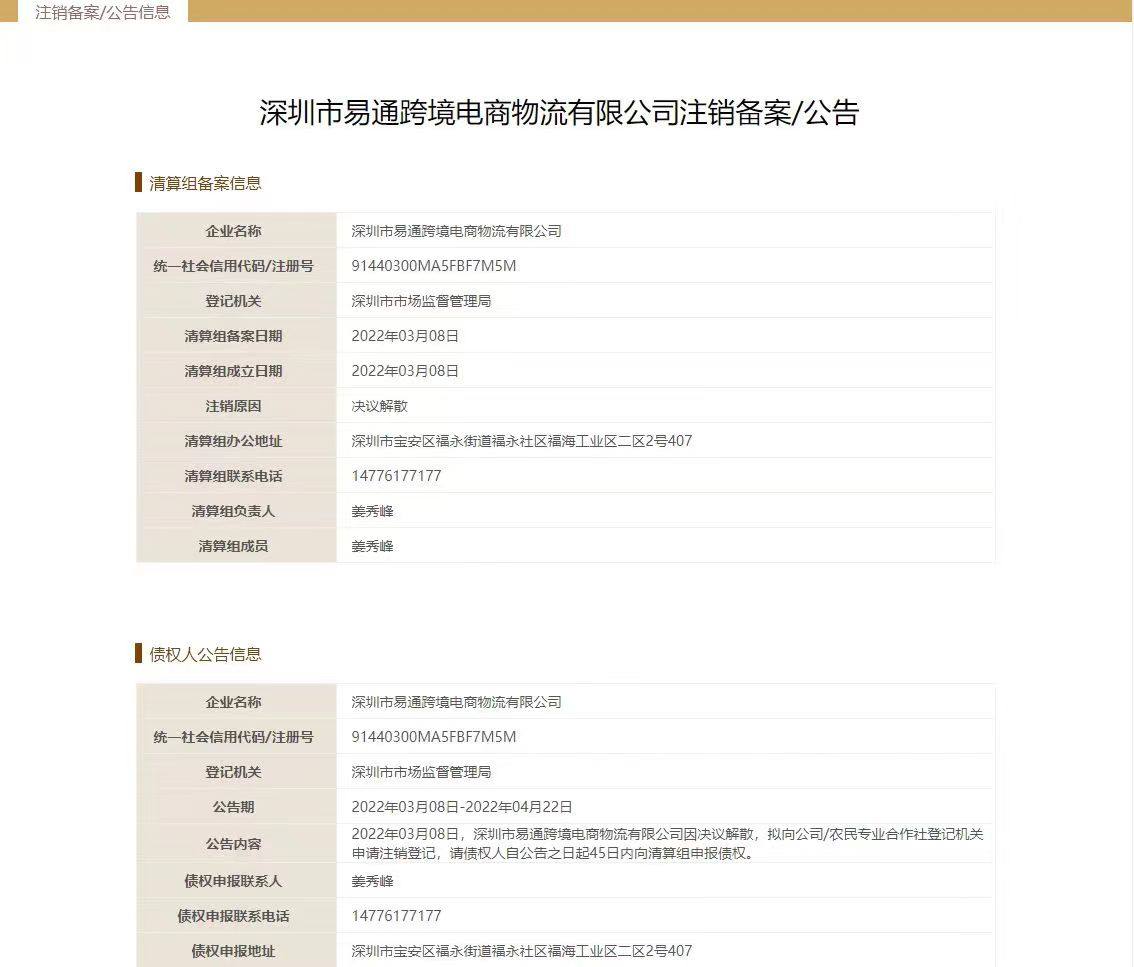Click the 债权申报联系电话 label
The height and width of the screenshot is (967, 1134).
(233, 916)
